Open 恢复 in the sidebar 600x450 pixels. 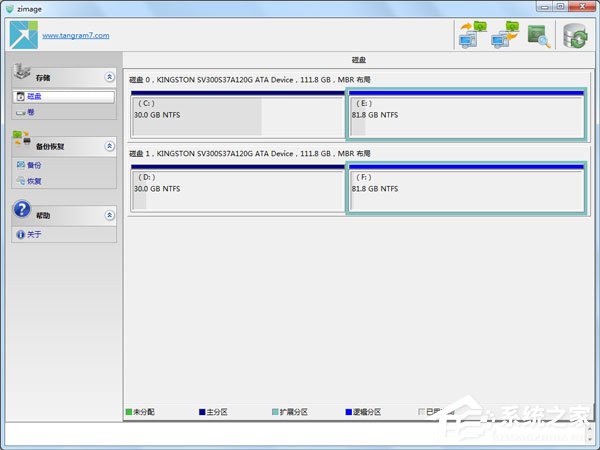click(34, 181)
